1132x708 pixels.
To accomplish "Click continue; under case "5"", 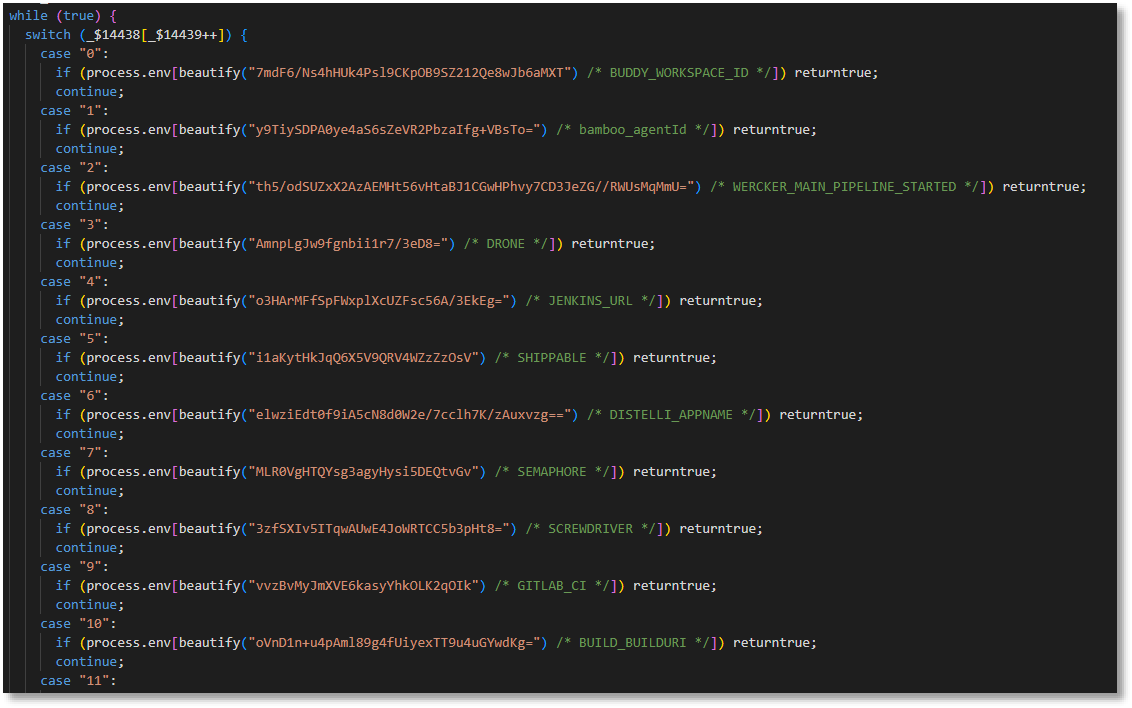I will [x=90, y=377].
